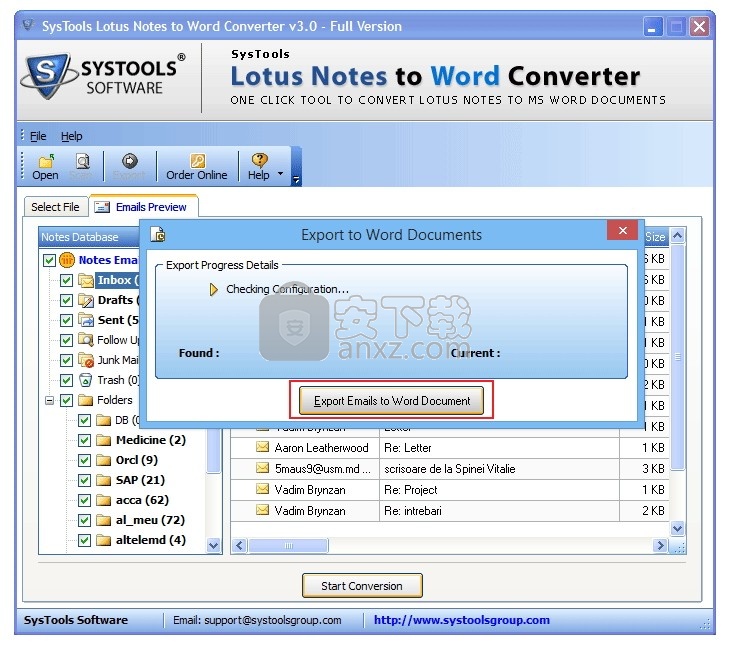This screenshot has height=645, width=735.
Task: Toggle the Follow Up folder checkbox
Action: click(67, 340)
